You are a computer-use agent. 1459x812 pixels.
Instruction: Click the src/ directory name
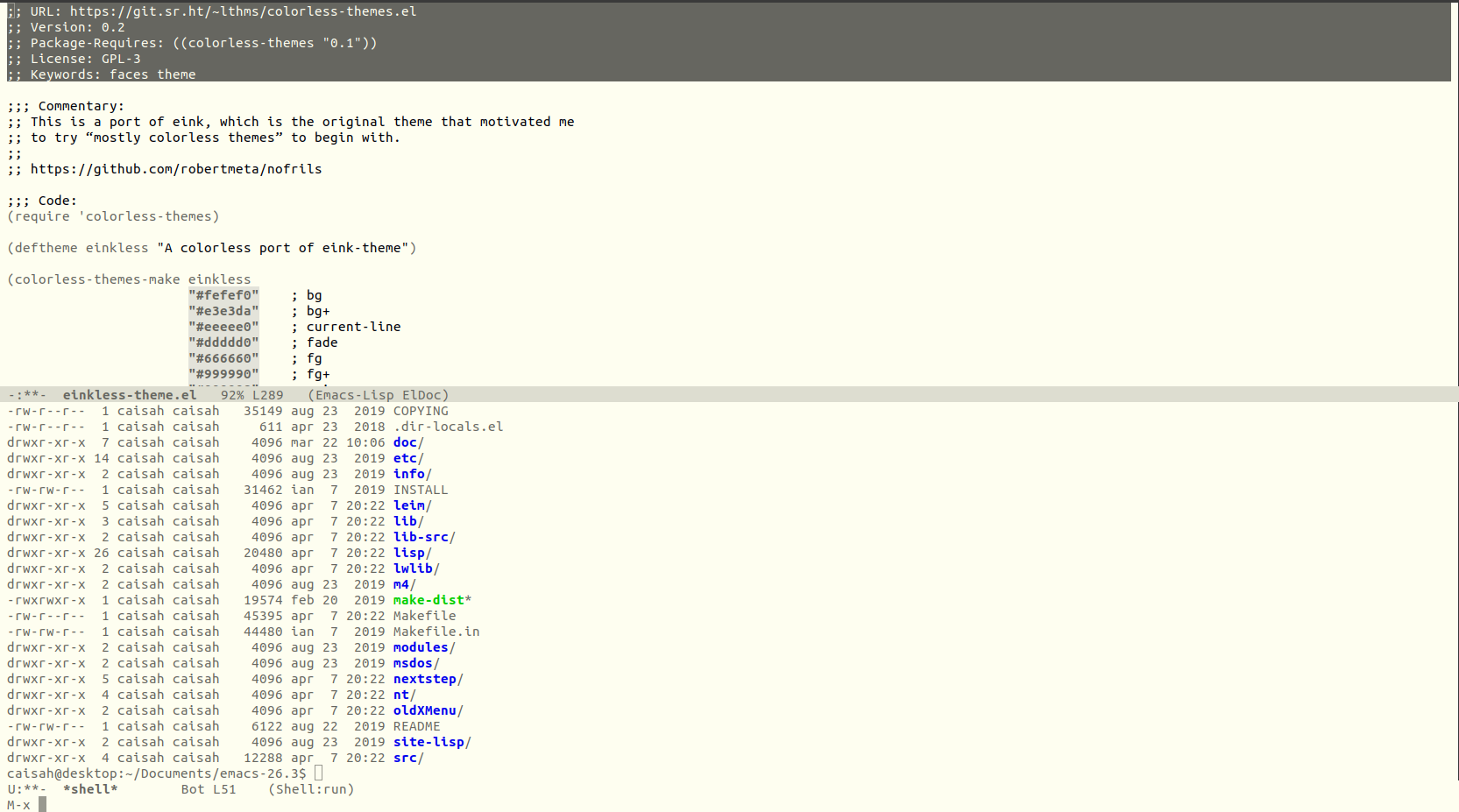click(x=408, y=758)
